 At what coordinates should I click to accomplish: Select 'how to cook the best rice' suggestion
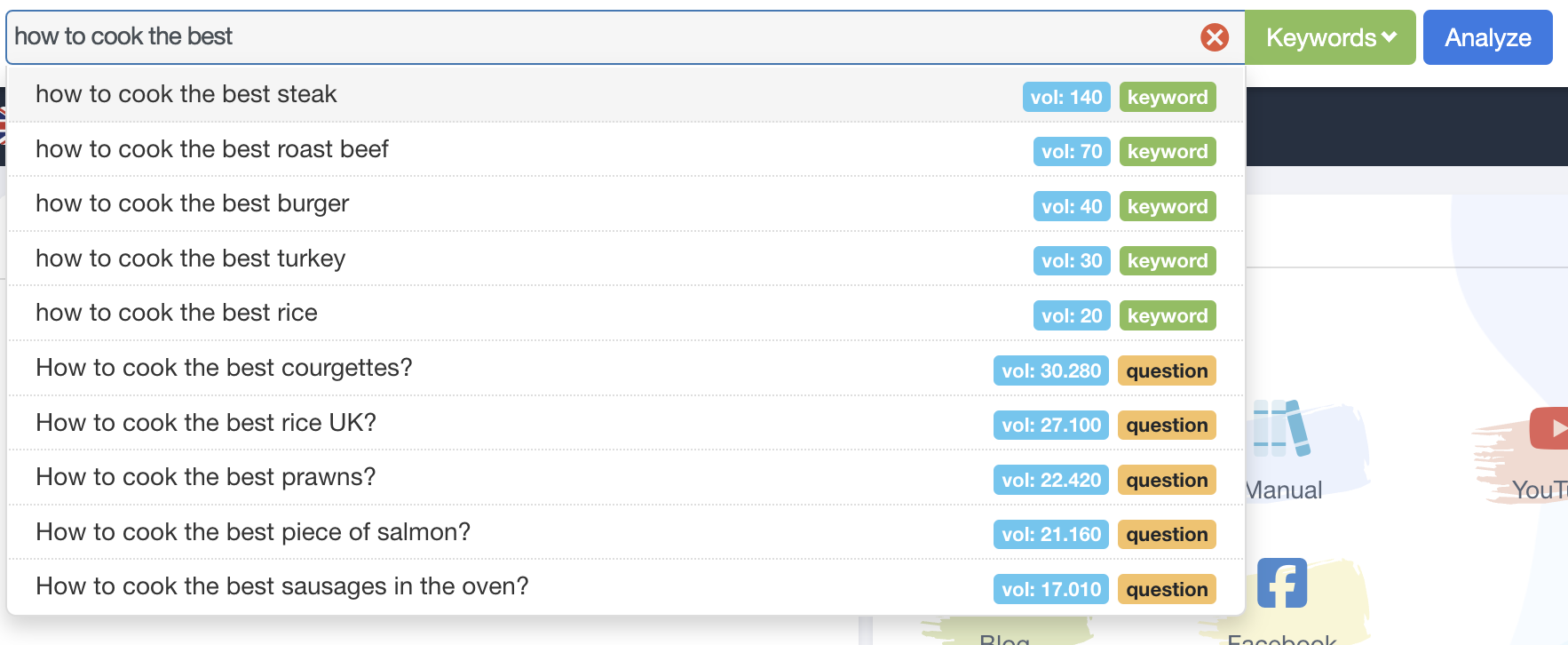[x=626, y=314]
